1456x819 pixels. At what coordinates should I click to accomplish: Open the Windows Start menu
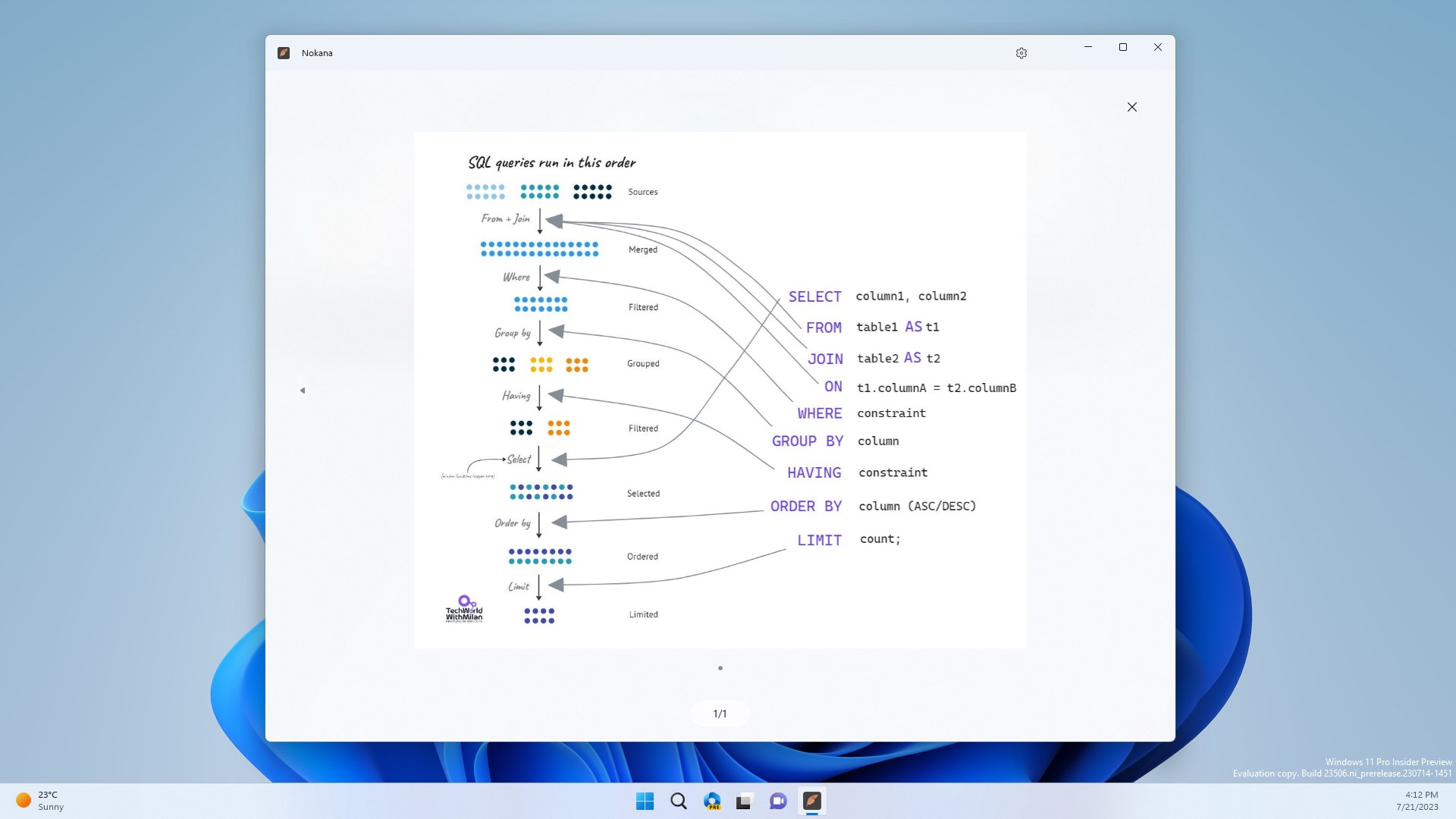tap(645, 801)
